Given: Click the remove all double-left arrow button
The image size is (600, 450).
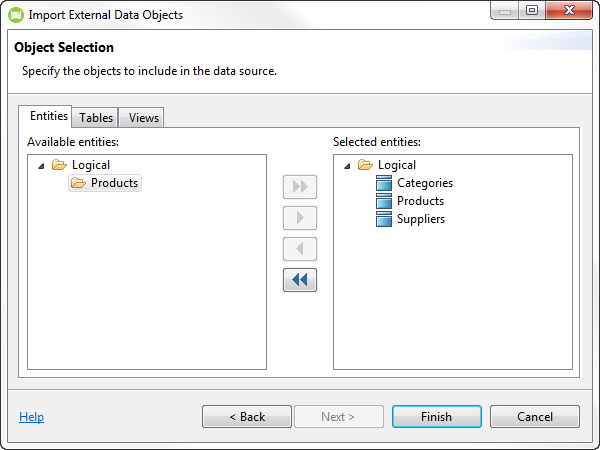Looking at the screenshot, I should 300,280.
